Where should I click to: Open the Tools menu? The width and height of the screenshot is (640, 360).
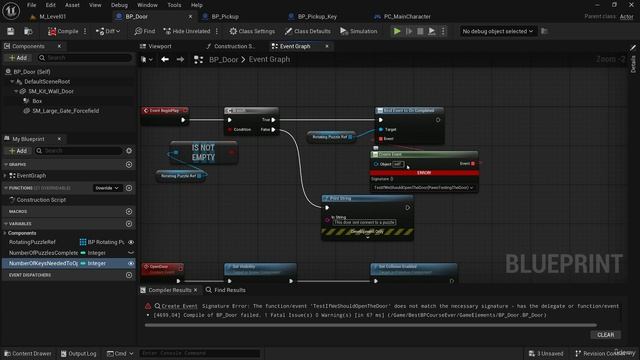tap(174, 5)
